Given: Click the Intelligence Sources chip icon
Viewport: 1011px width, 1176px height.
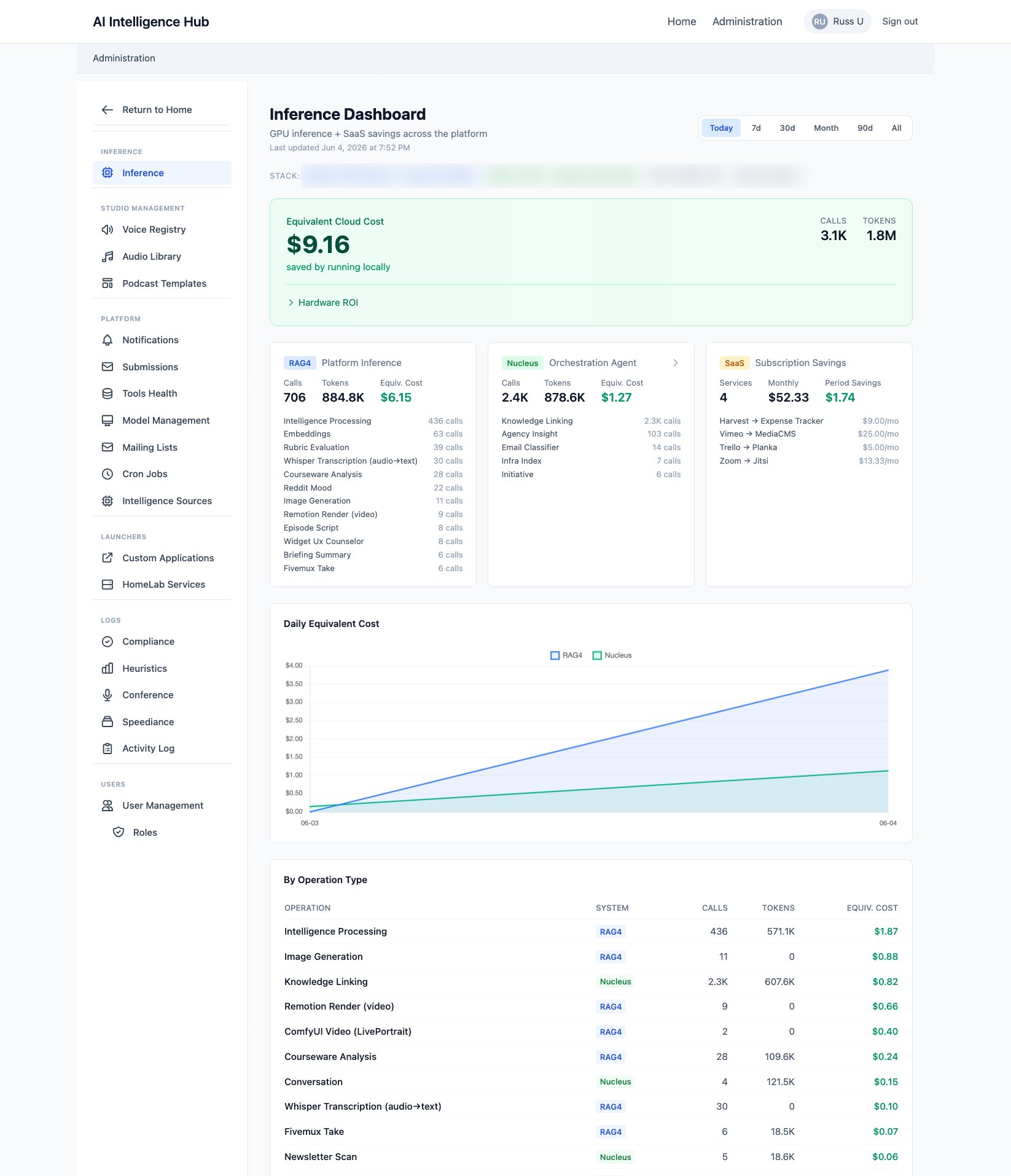Looking at the screenshot, I should [x=107, y=501].
